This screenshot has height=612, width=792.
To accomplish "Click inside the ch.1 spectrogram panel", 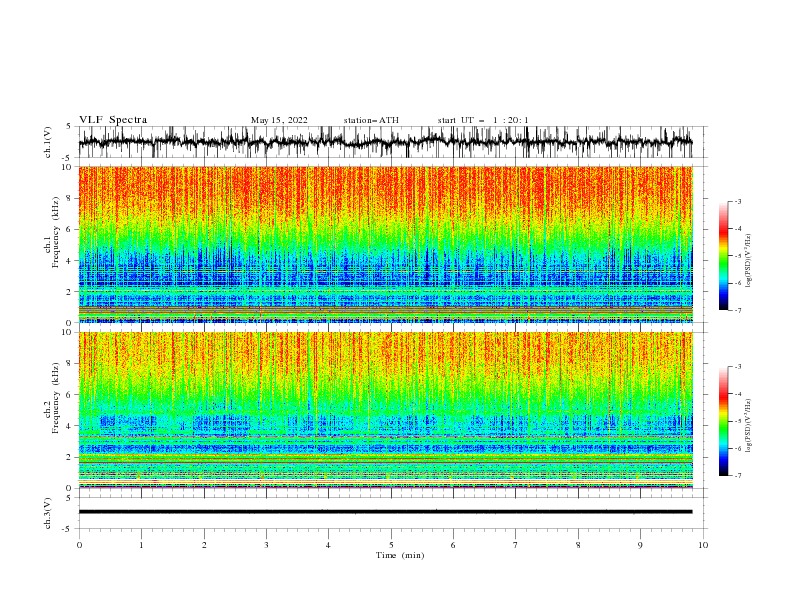I will [385, 244].
